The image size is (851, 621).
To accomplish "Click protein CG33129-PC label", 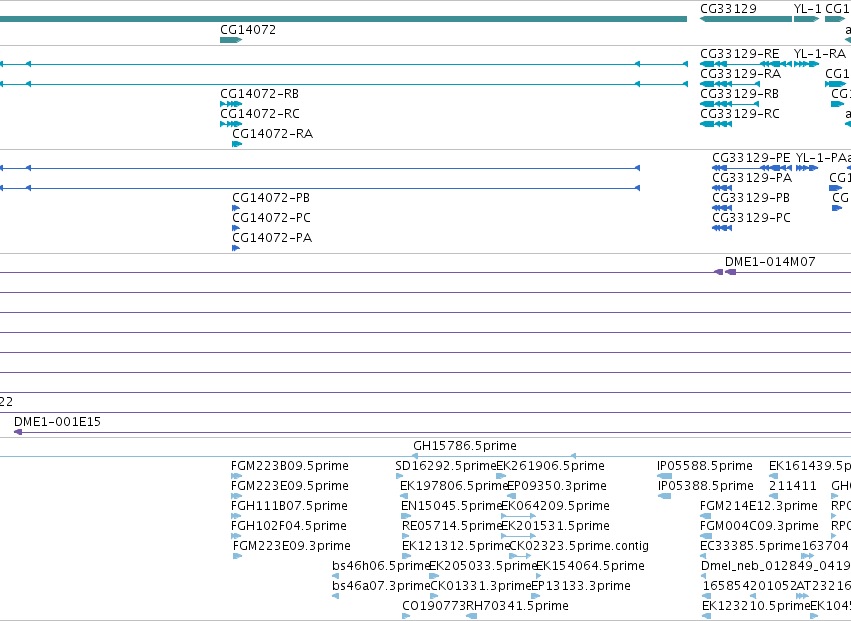I will point(751,218).
